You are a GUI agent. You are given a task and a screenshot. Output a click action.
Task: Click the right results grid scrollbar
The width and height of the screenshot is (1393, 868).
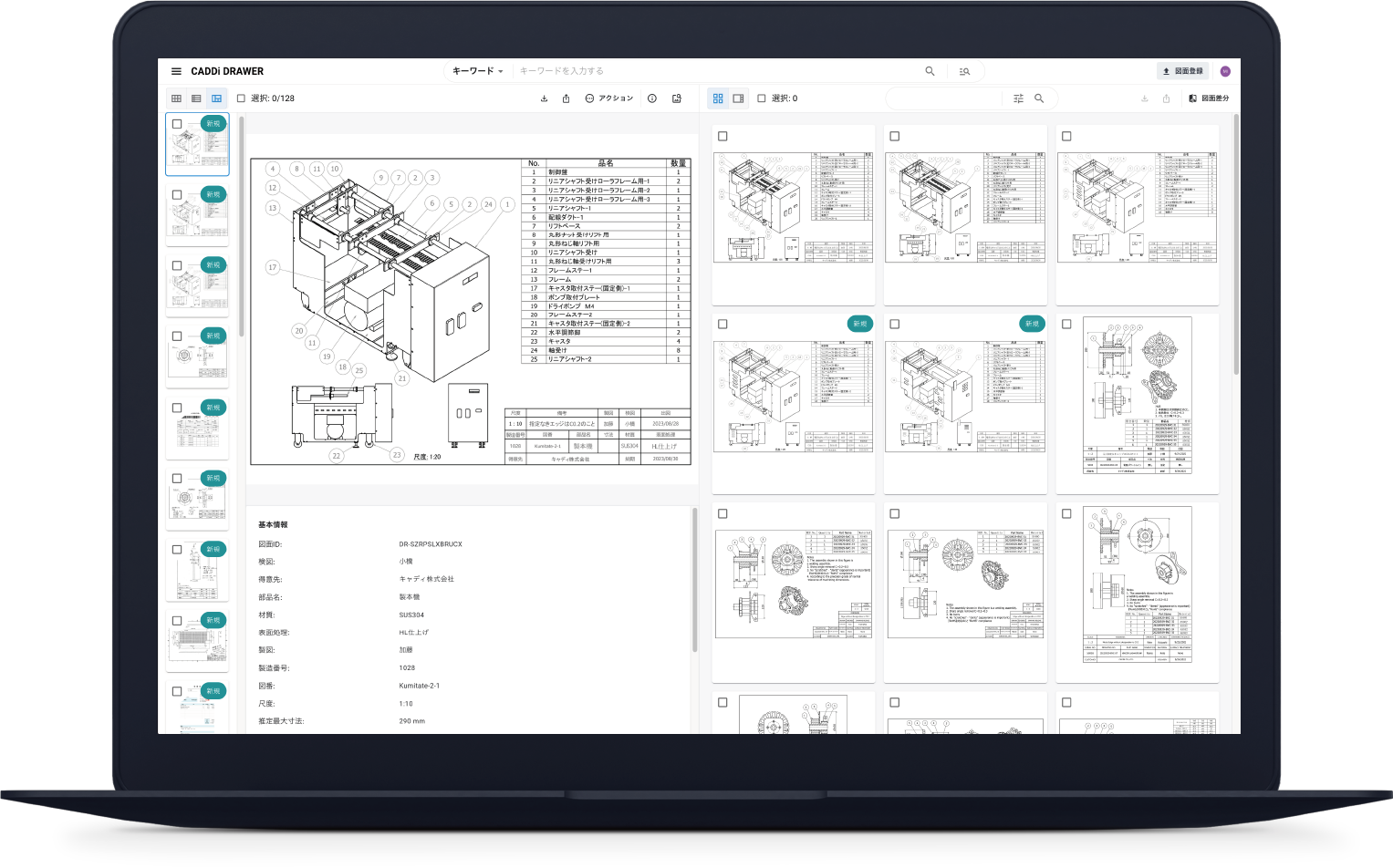pyautogui.click(x=1236, y=243)
